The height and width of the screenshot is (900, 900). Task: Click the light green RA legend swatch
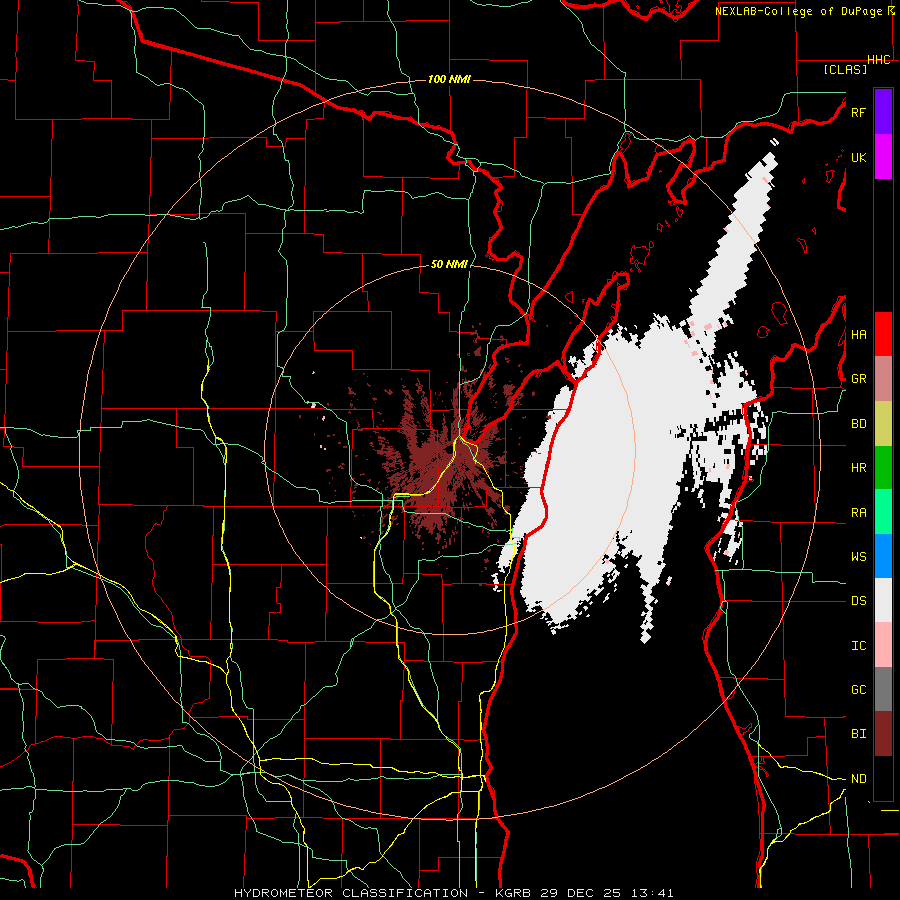tap(883, 512)
